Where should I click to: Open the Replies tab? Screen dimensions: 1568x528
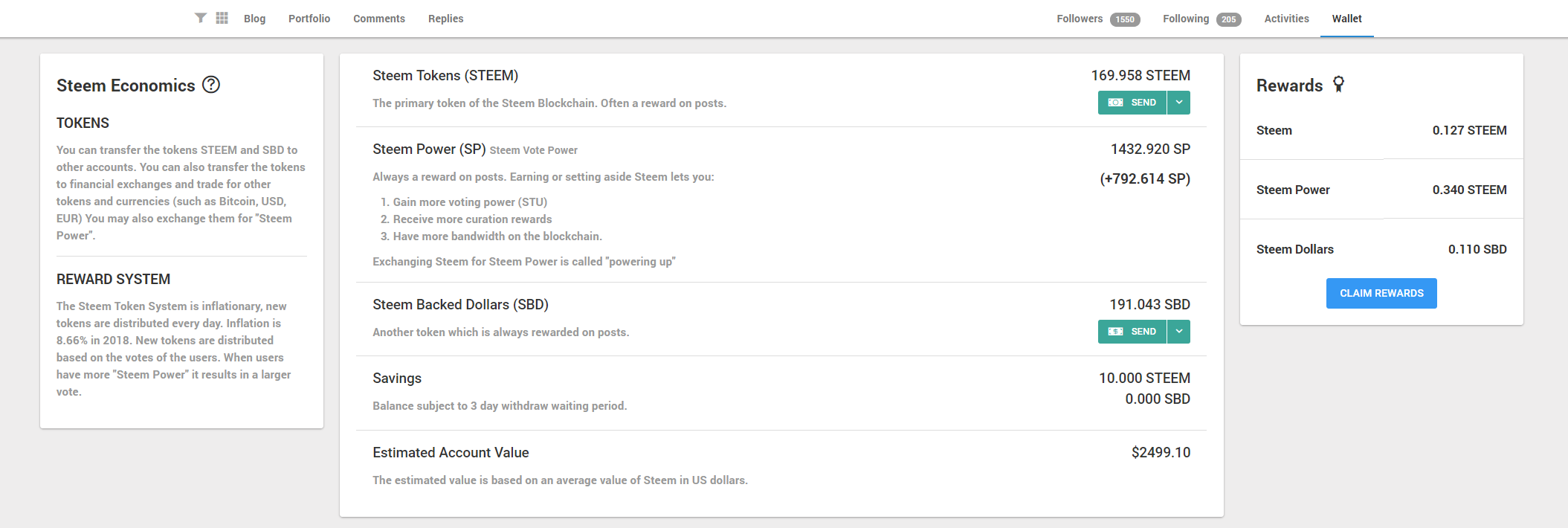445,19
